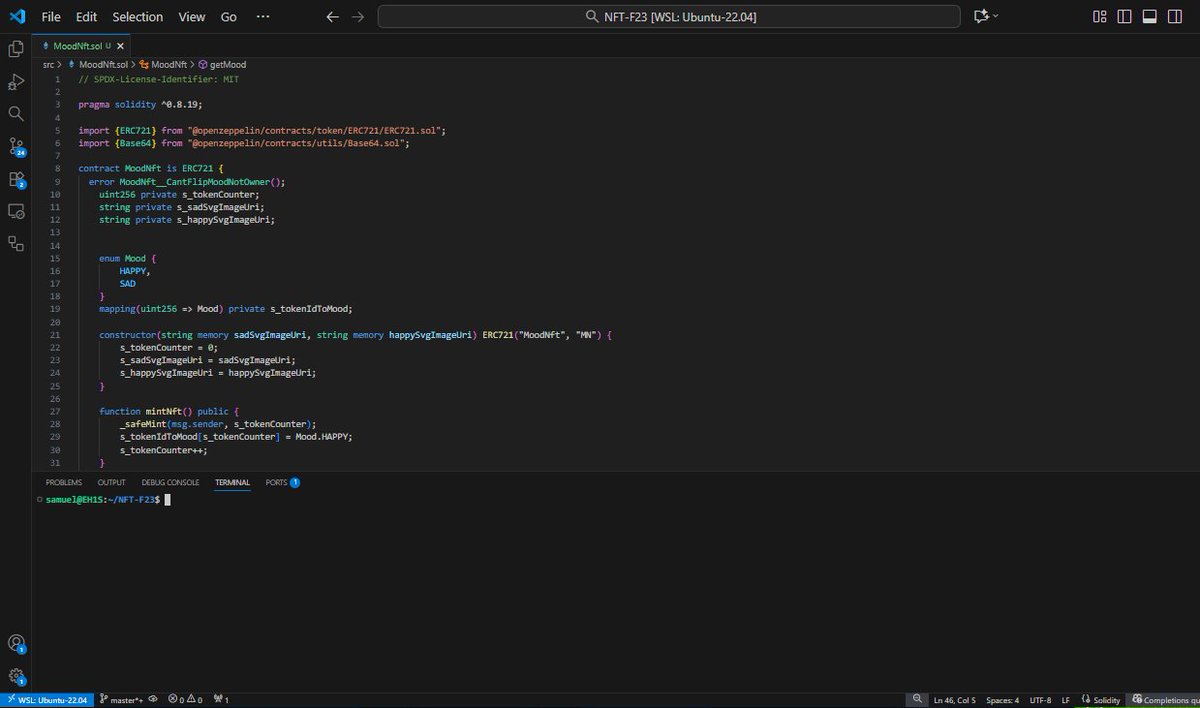This screenshot has height=708, width=1200.
Task: Click the Ln 46, Col 5 status
Action: (955, 700)
